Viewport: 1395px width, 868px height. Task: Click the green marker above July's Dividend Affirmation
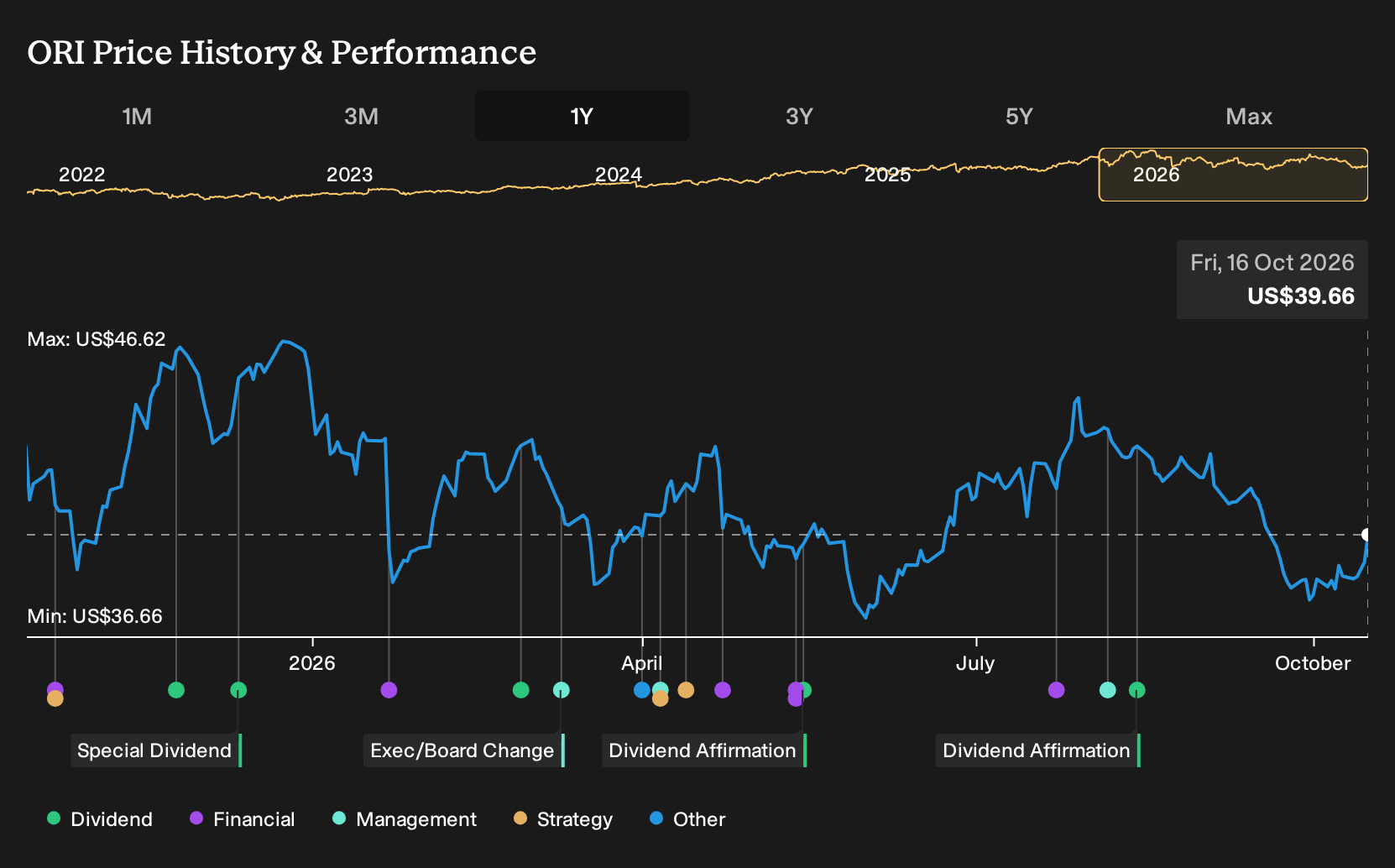(1137, 690)
